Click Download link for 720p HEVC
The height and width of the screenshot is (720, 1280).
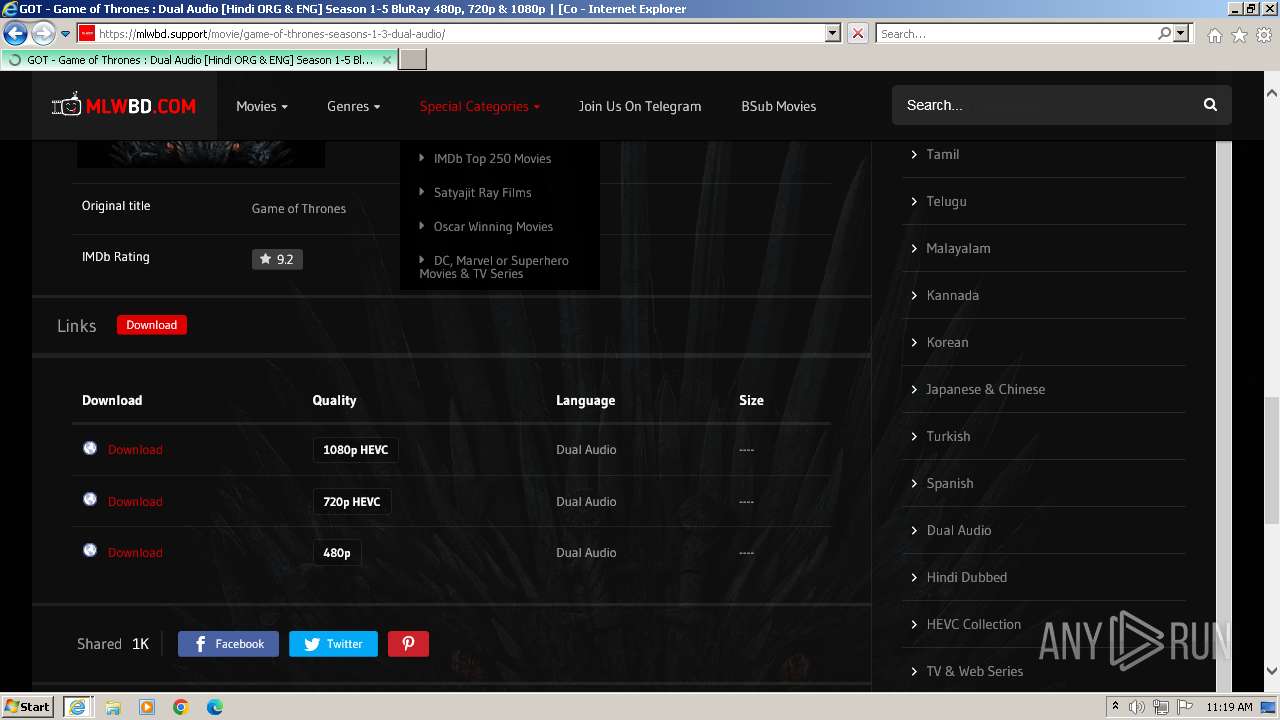(135, 502)
